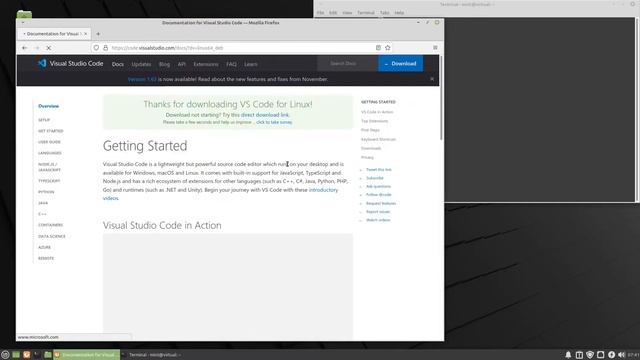Click the Visual Studio Code logo

pos(70,63)
